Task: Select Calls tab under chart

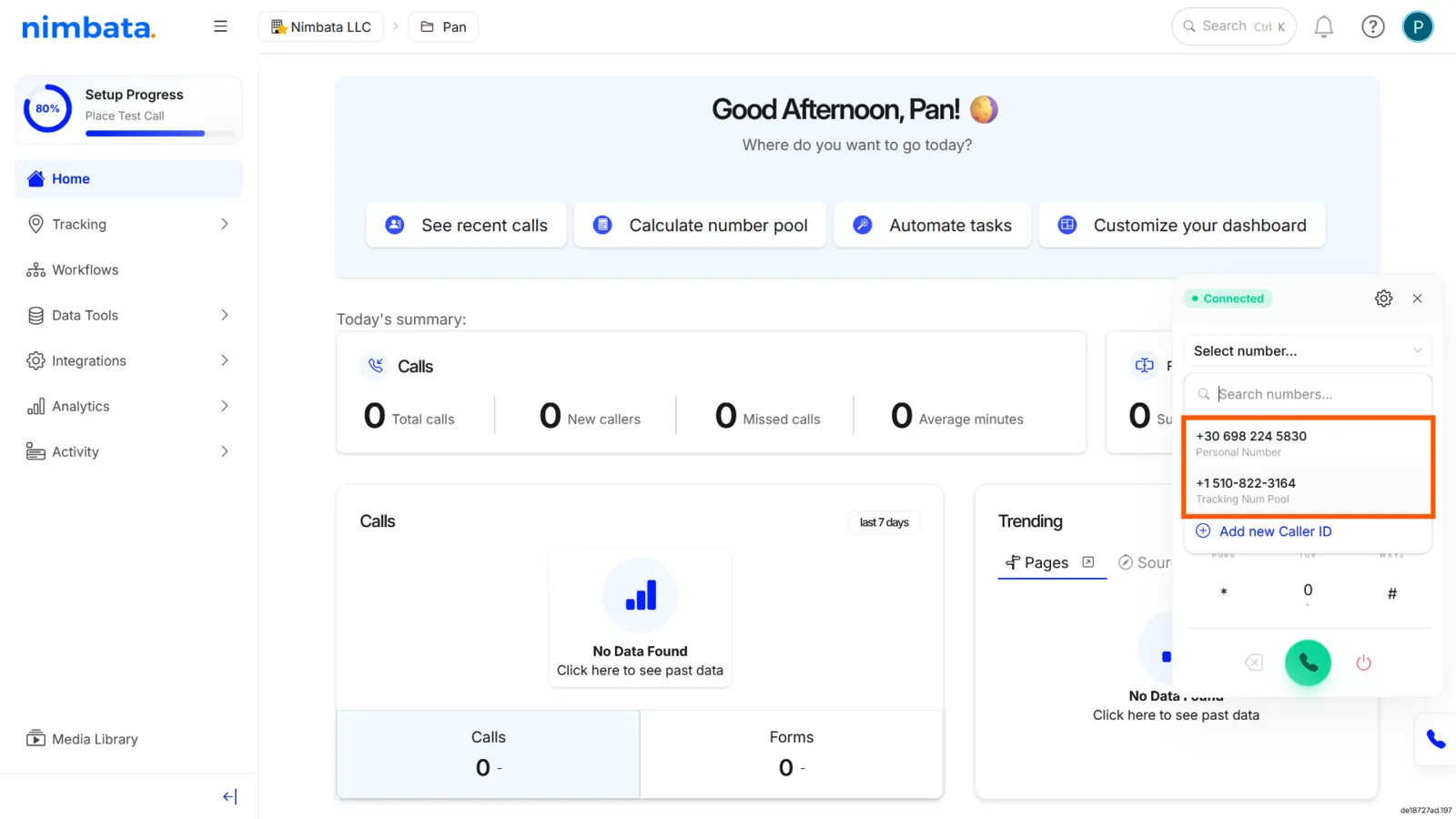Action: click(x=489, y=754)
